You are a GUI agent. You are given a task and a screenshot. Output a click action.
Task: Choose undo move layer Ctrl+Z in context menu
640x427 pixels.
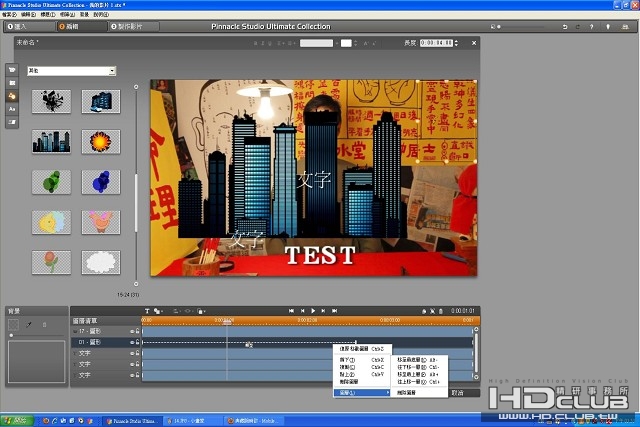point(362,349)
